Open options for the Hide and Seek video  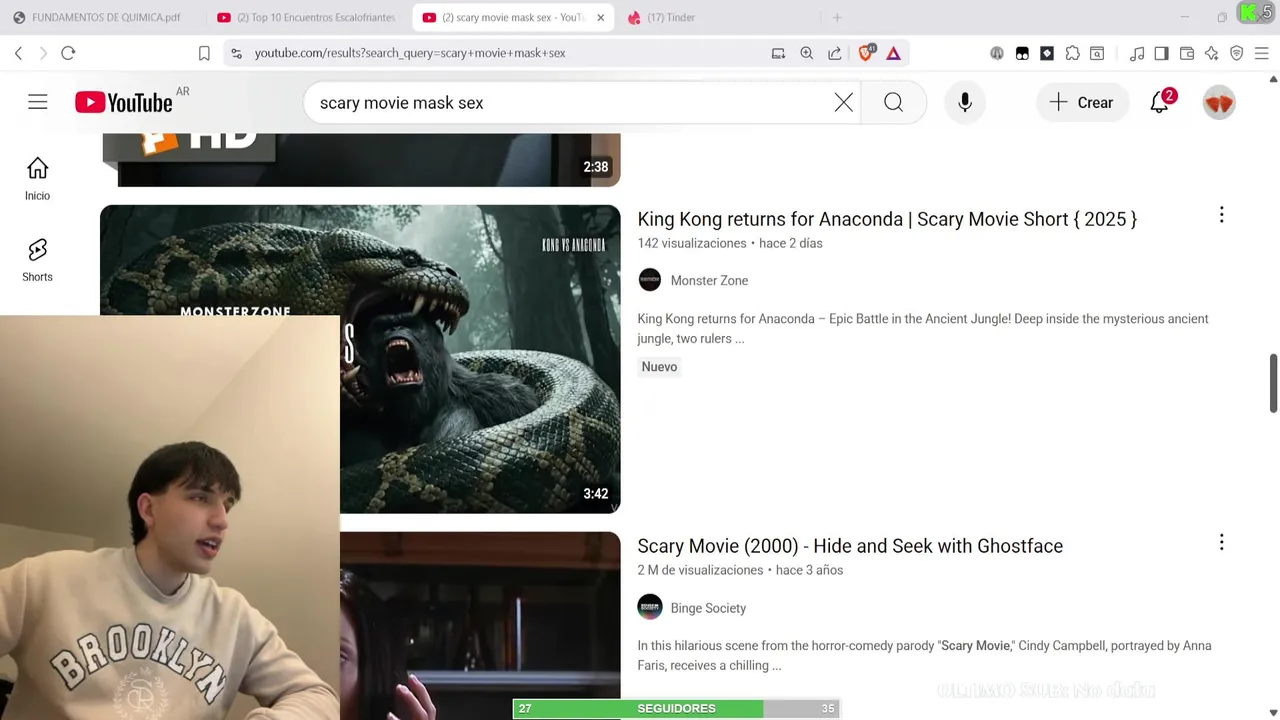(x=1221, y=542)
